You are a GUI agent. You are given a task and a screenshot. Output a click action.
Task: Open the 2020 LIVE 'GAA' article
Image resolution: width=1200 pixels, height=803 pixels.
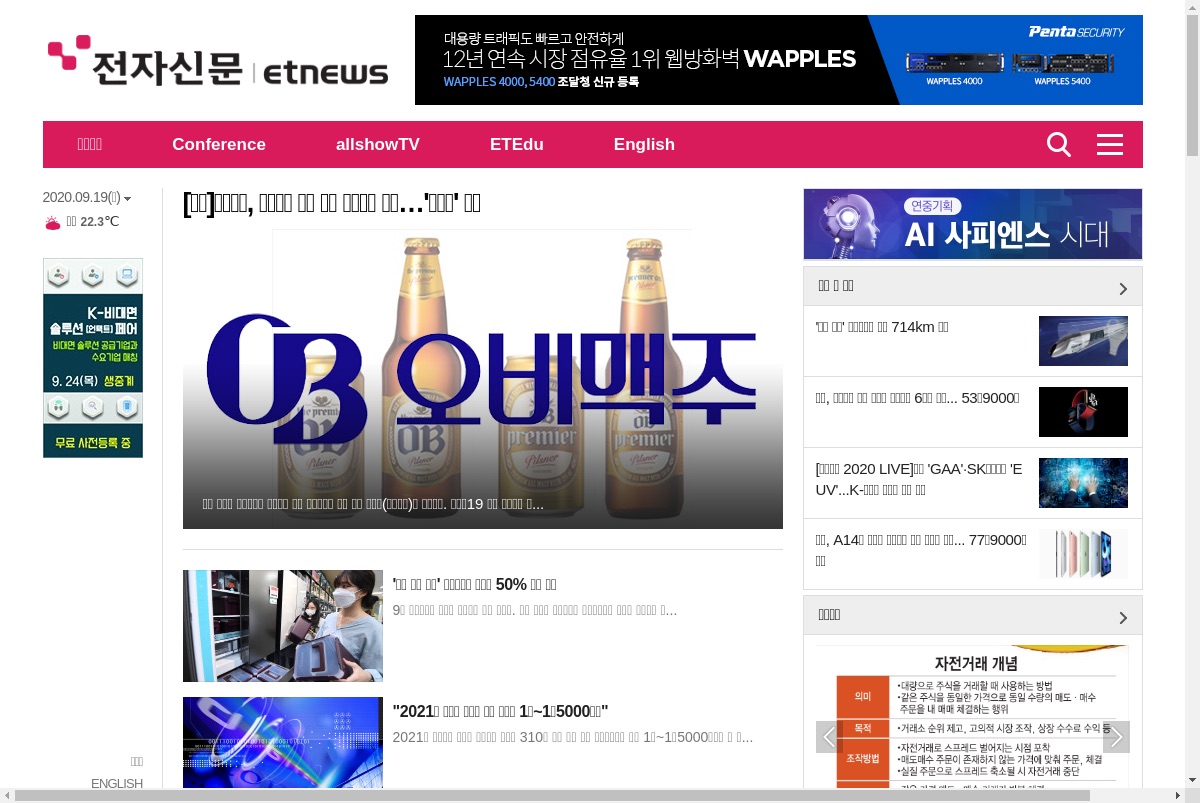pos(919,479)
